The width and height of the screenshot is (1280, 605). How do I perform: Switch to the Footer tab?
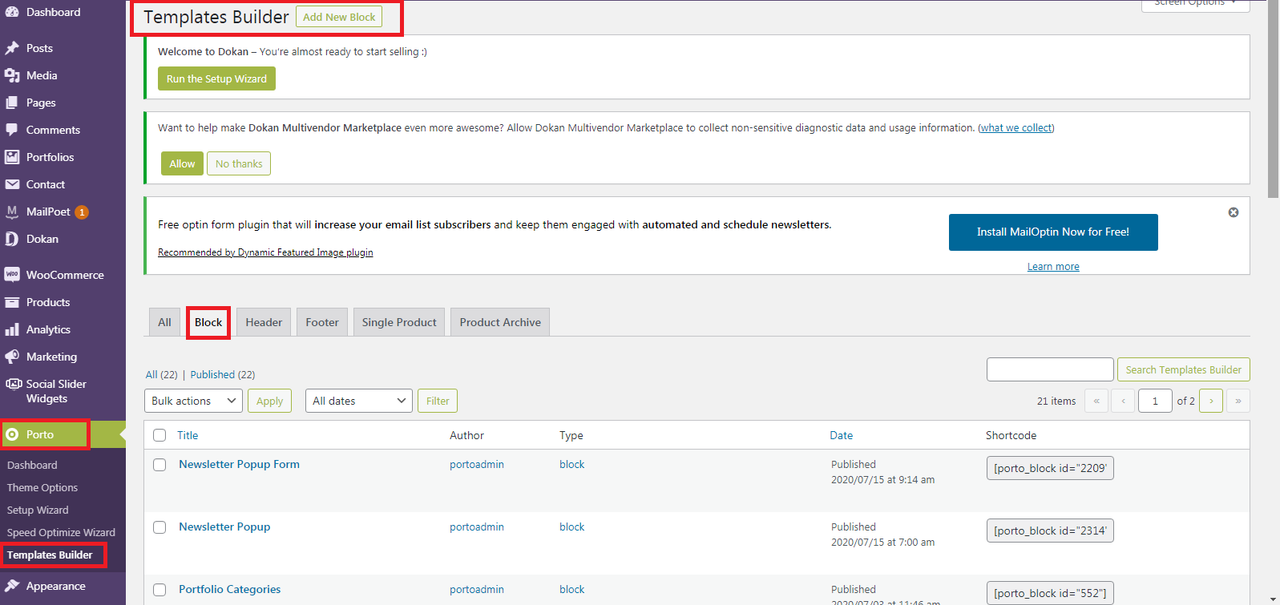322,322
